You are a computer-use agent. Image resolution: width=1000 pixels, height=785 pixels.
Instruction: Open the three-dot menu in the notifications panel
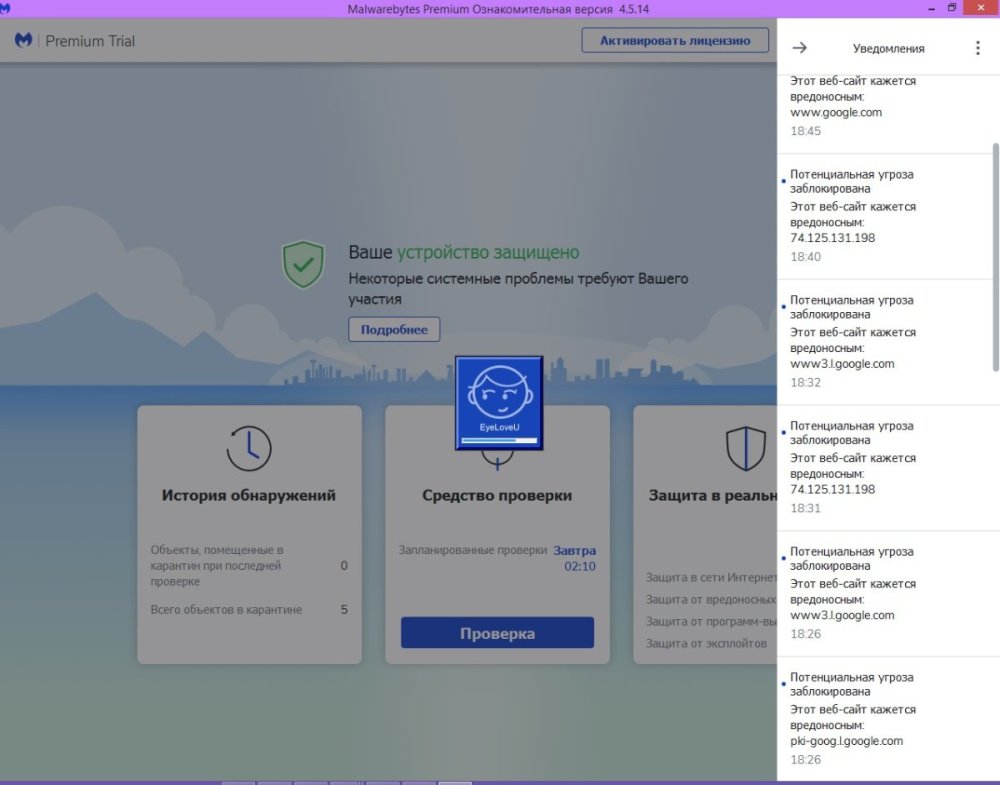pyautogui.click(x=977, y=46)
